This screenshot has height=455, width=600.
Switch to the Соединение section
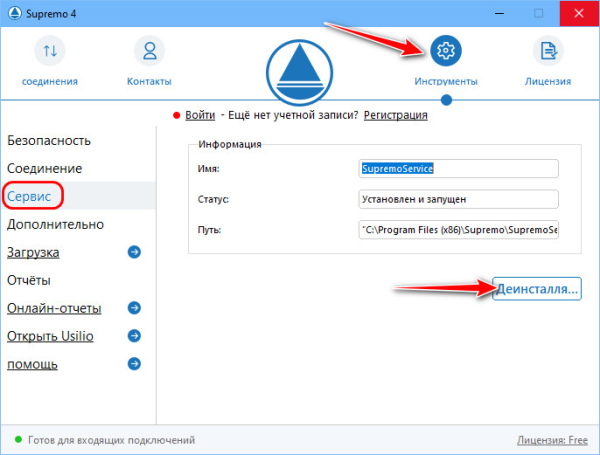point(44,168)
